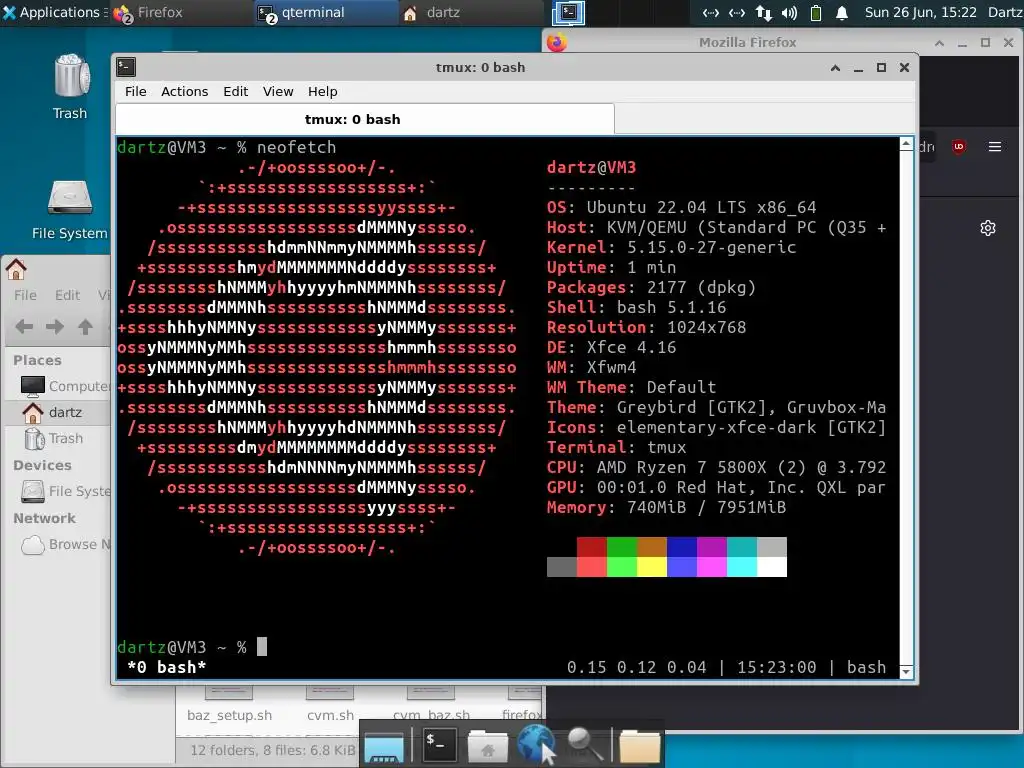Open the application finder magnifier dock icon
Image resolution: width=1024 pixels, height=768 pixels.
click(x=584, y=744)
